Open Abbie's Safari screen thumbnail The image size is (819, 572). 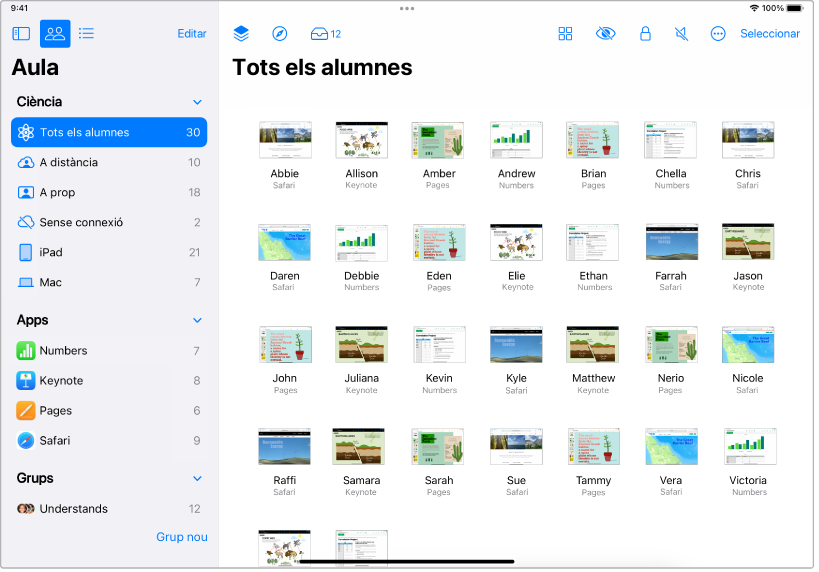285,140
